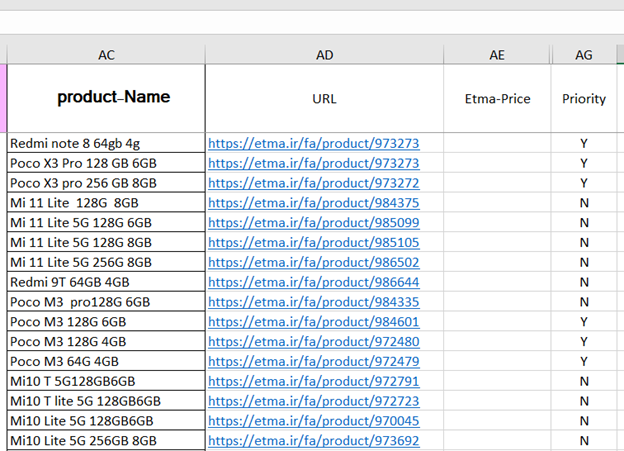
Task: Select Priority 'N' in Mi 11 Lite 5G 128G 8GB row
Action: [x=584, y=242]
